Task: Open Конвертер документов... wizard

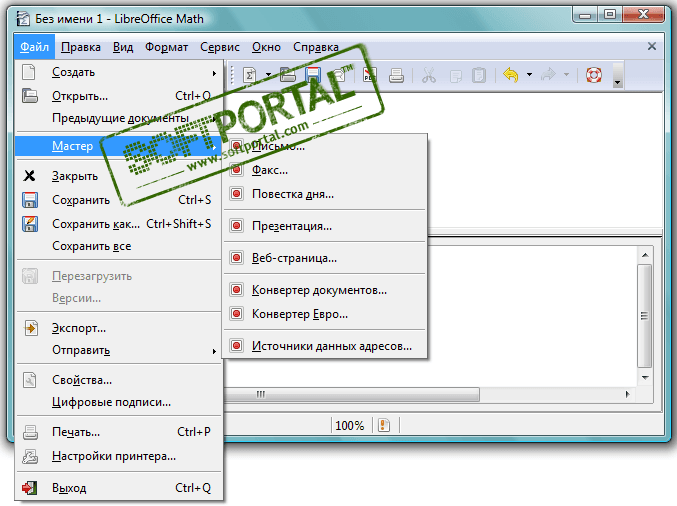Action: (x=325, y=290)
